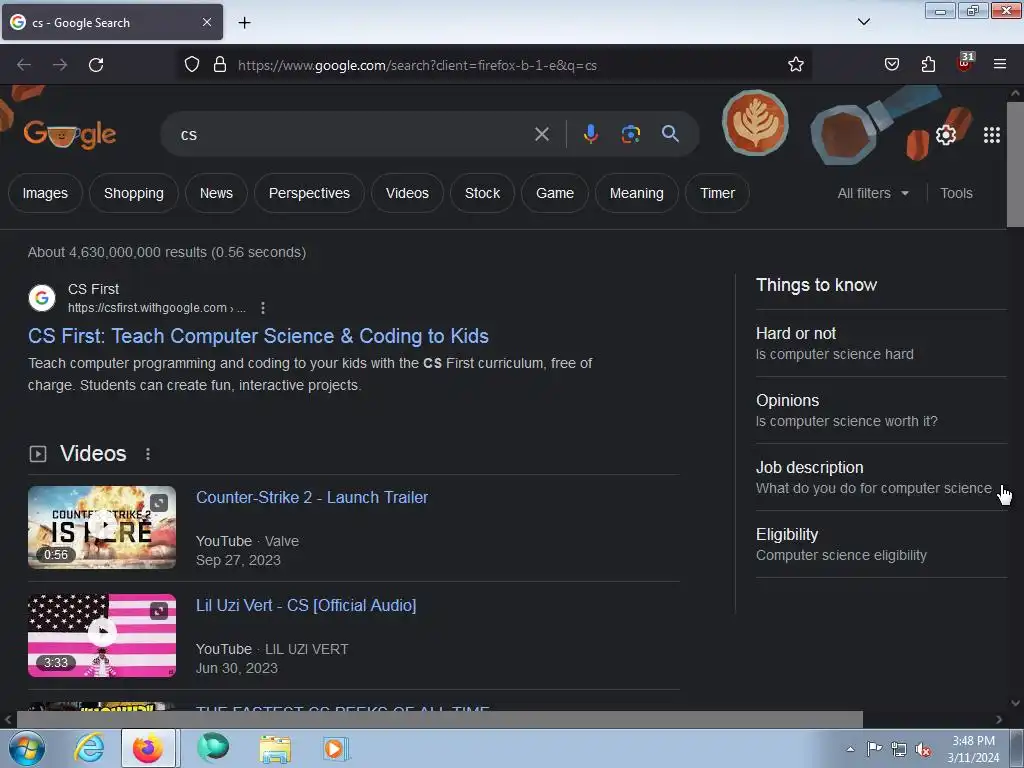1024x768 pixels.
Task: Open the Videos section options menu
Action: [148, 454]
